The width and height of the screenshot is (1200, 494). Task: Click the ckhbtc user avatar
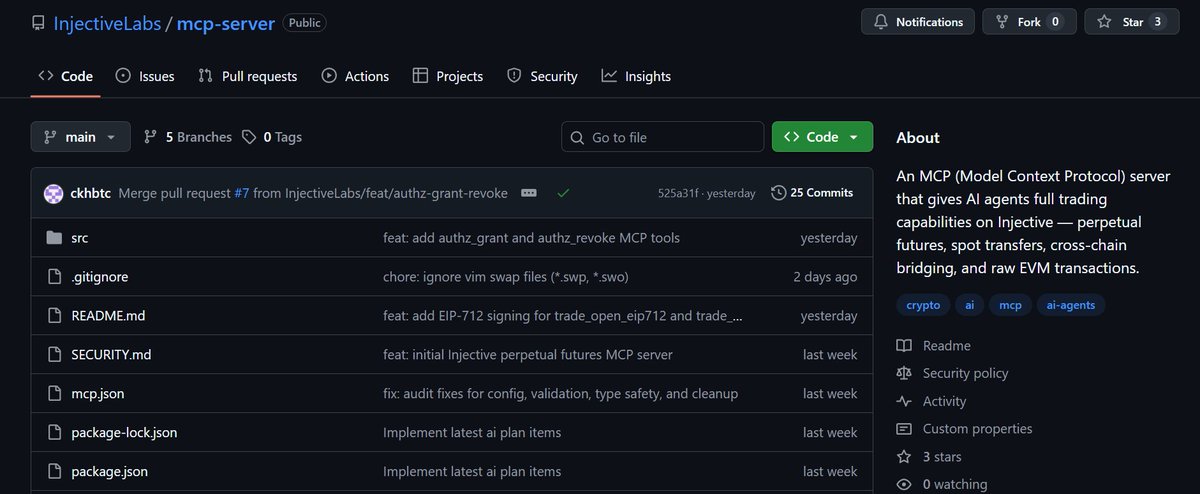54,193
